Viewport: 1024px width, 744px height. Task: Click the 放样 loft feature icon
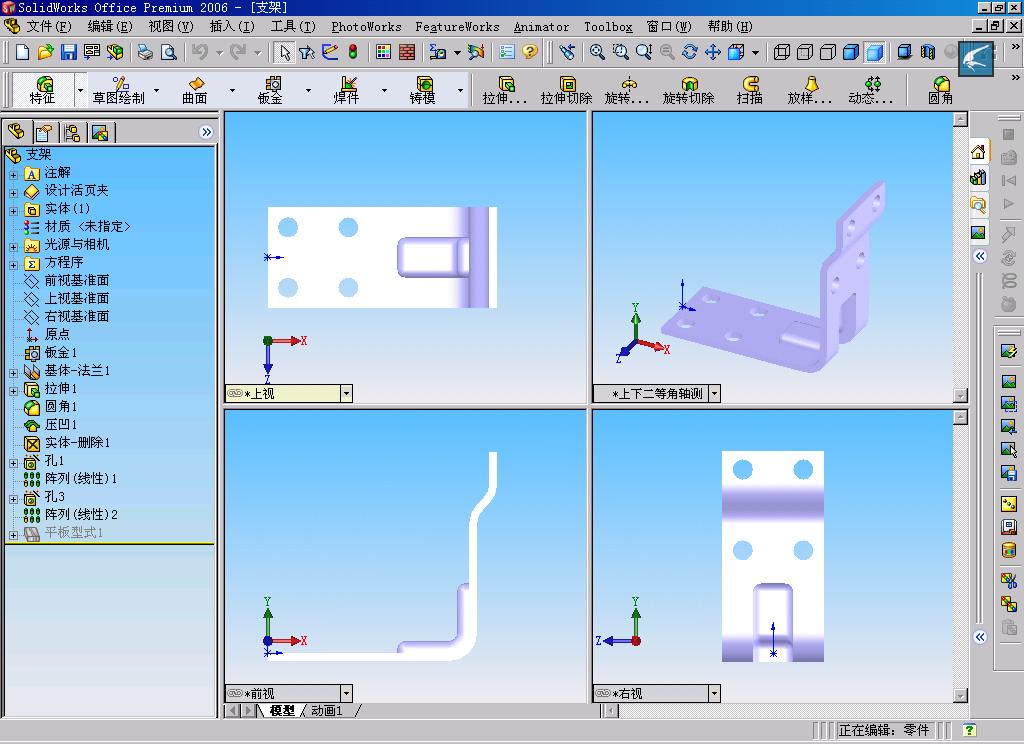[810, 90]
